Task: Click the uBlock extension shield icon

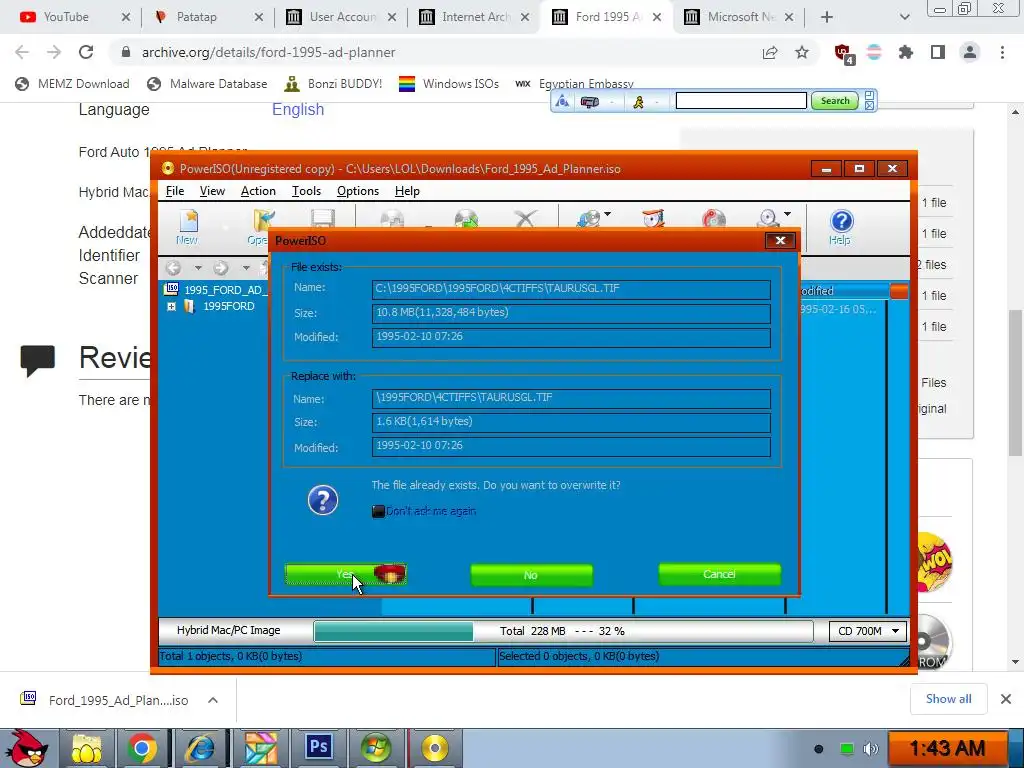Action: coord(843,53)
